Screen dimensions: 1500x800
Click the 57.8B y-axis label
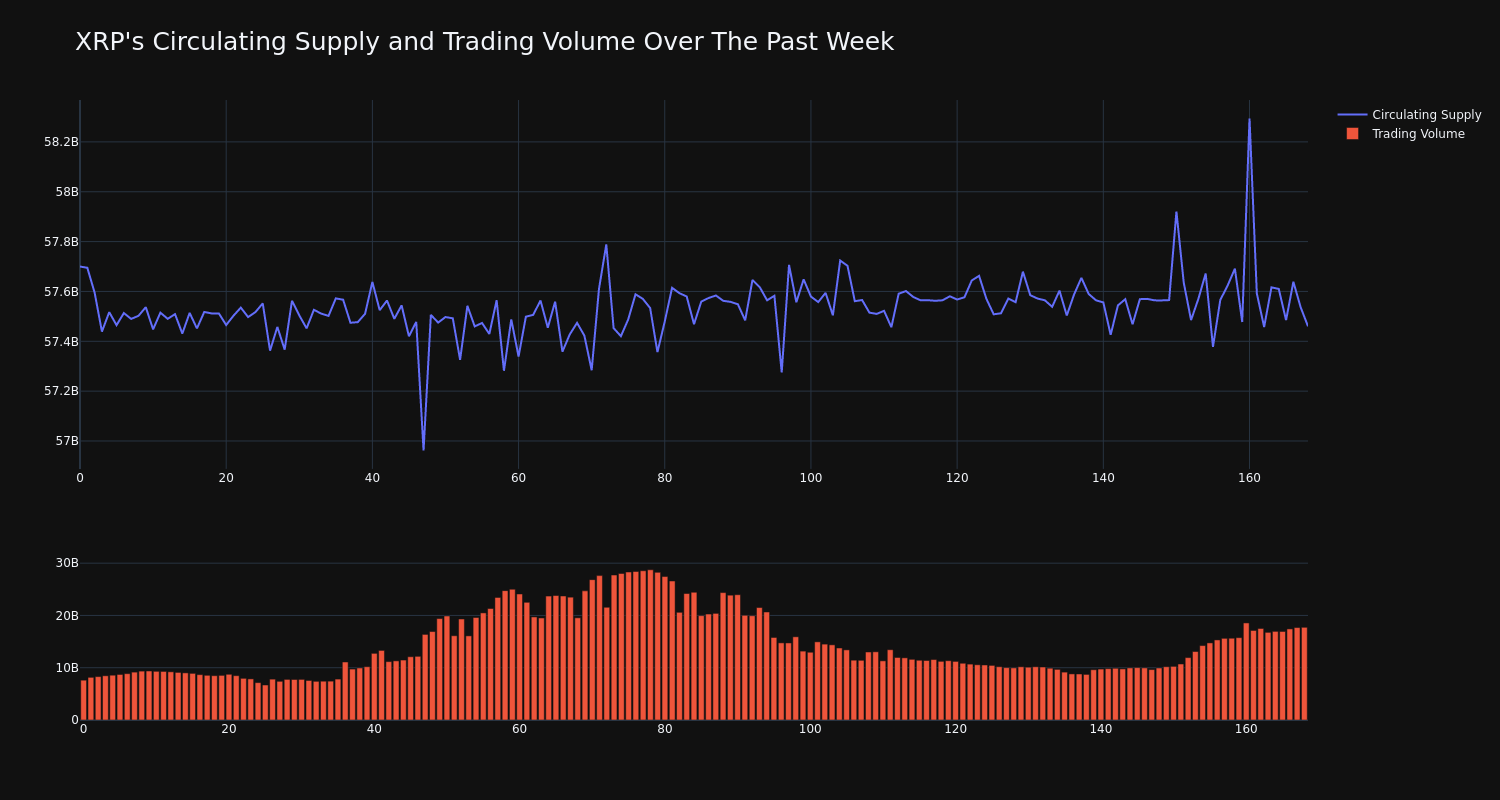pos(61,242)
